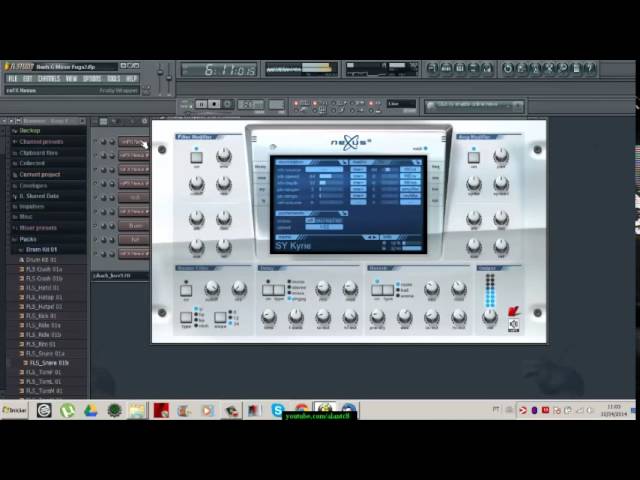Click the scissors audio editor toolbar icon
The image size is (640, 480).
(x=549, y=68)
